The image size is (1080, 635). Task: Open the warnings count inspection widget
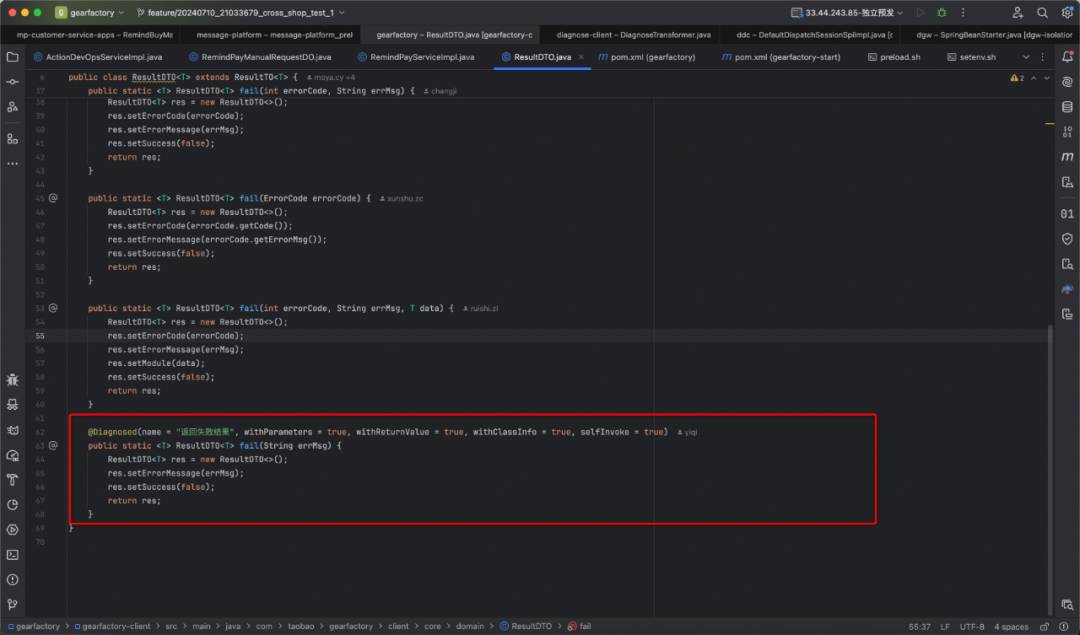coord(1017,78)
